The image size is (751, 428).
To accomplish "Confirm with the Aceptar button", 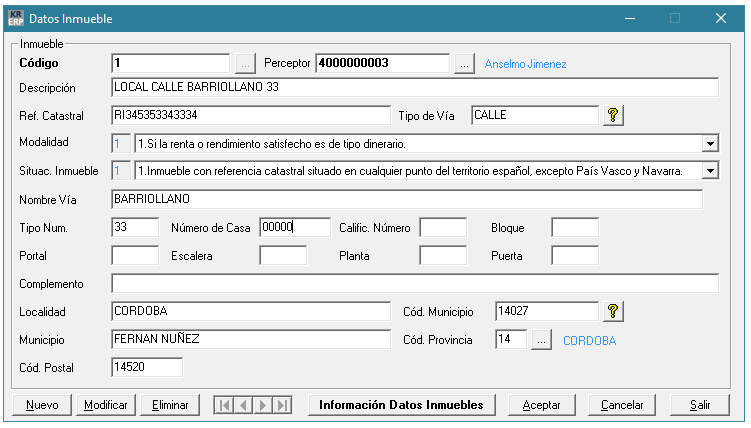I will [542, 405].
